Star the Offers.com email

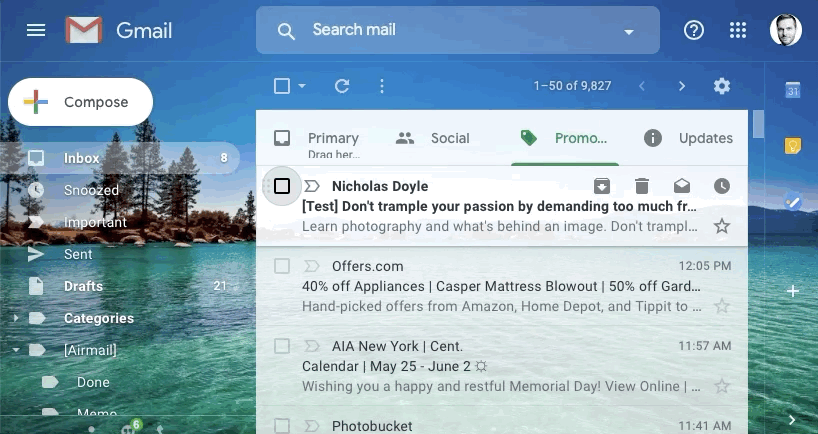click(x=722, y=306)
